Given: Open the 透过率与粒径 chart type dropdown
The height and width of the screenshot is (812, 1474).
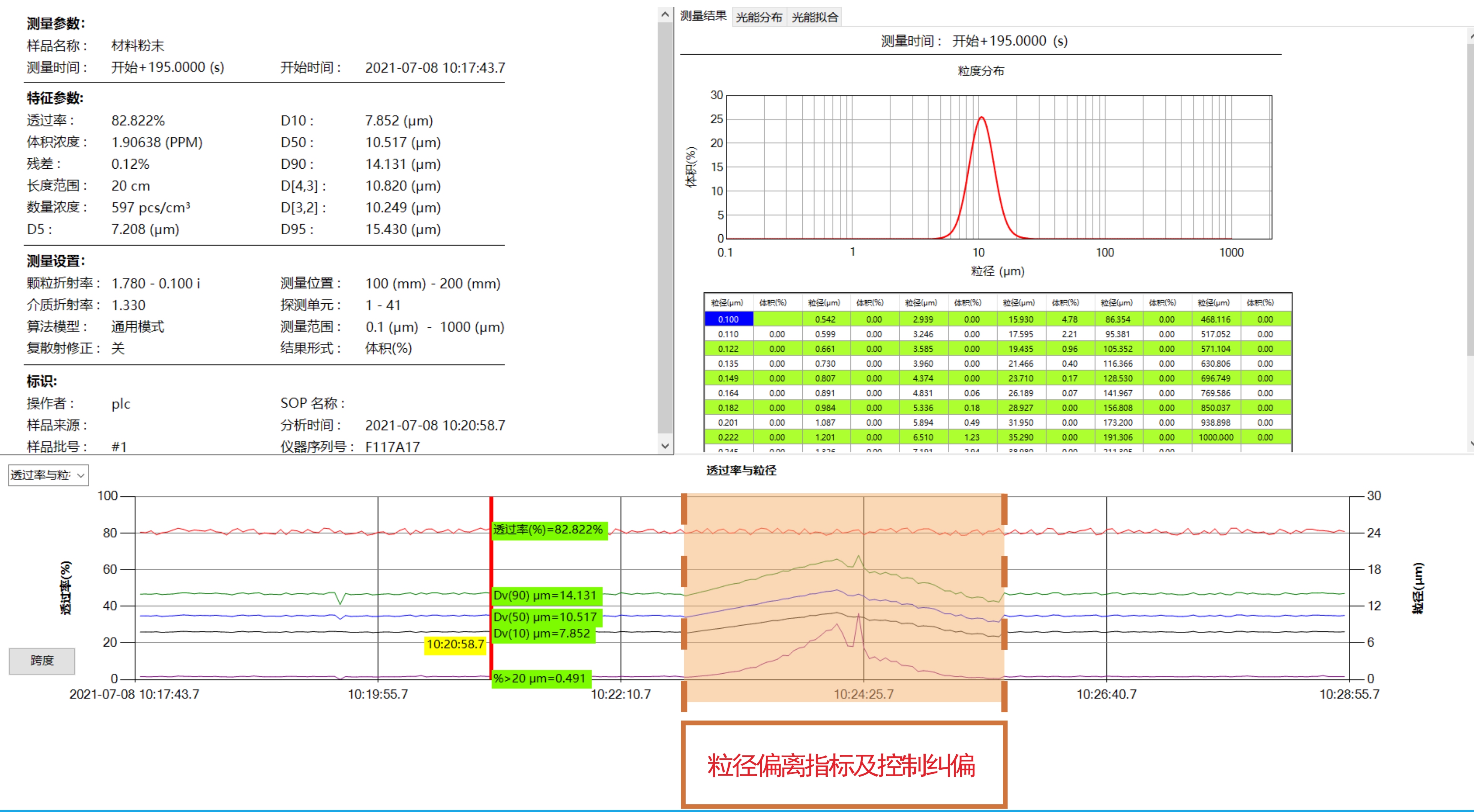Looking at the screenshot, I should [48, 475].
